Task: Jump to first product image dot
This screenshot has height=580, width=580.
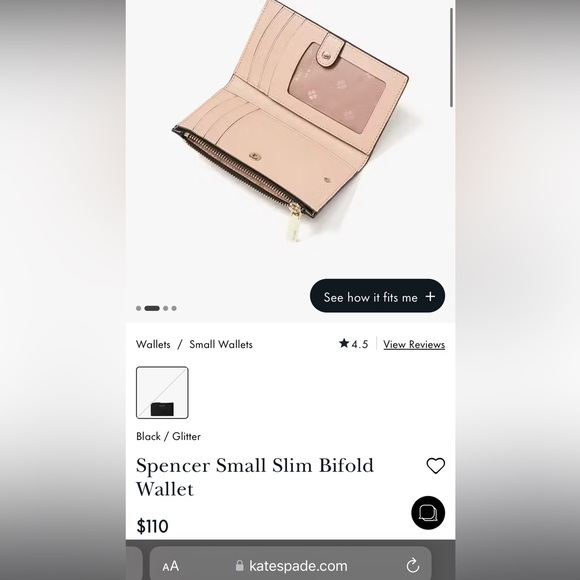Action: pyautogui.click(x=138, y=308)
